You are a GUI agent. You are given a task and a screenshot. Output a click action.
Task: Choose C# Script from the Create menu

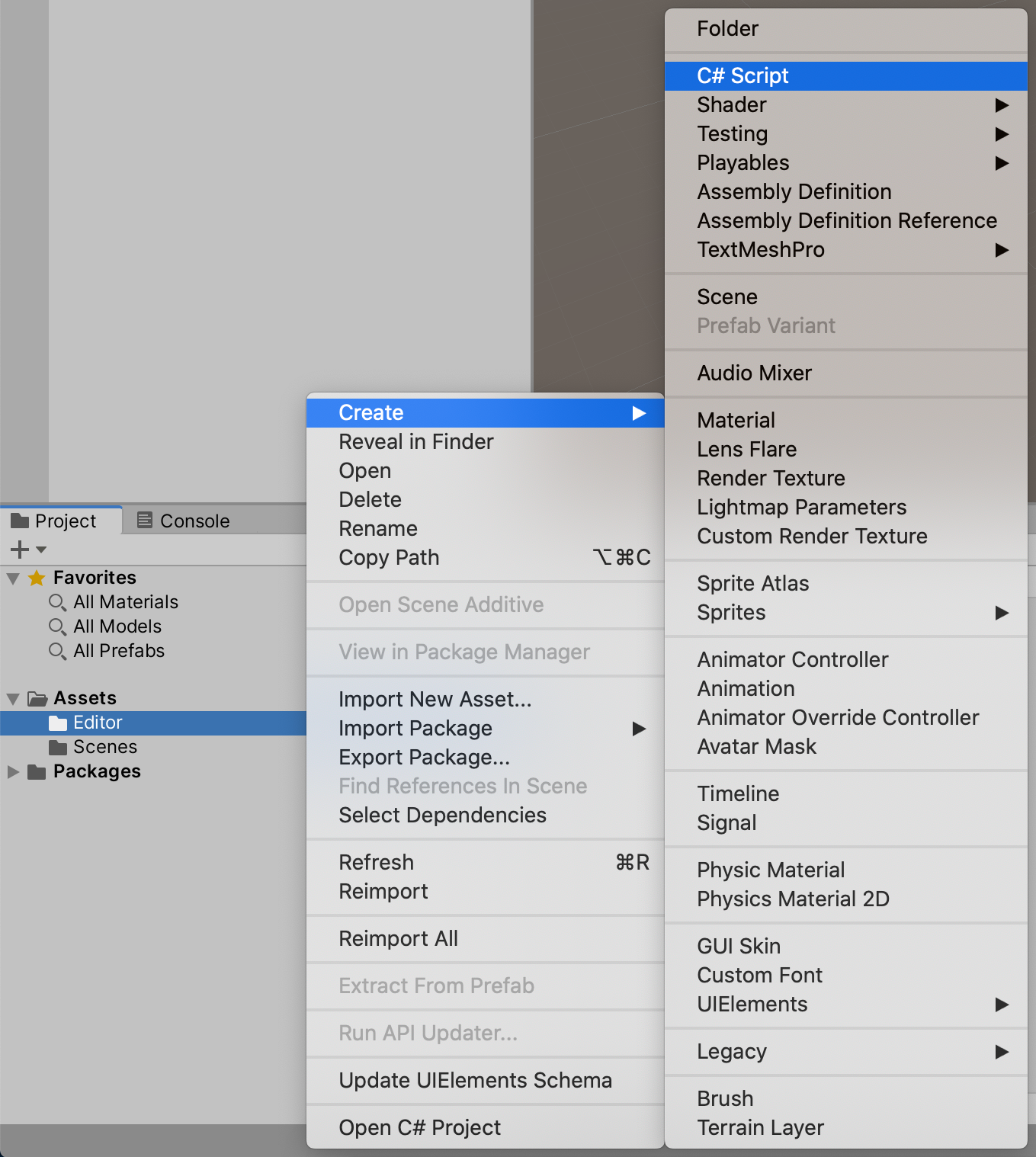tap(742, 75)
